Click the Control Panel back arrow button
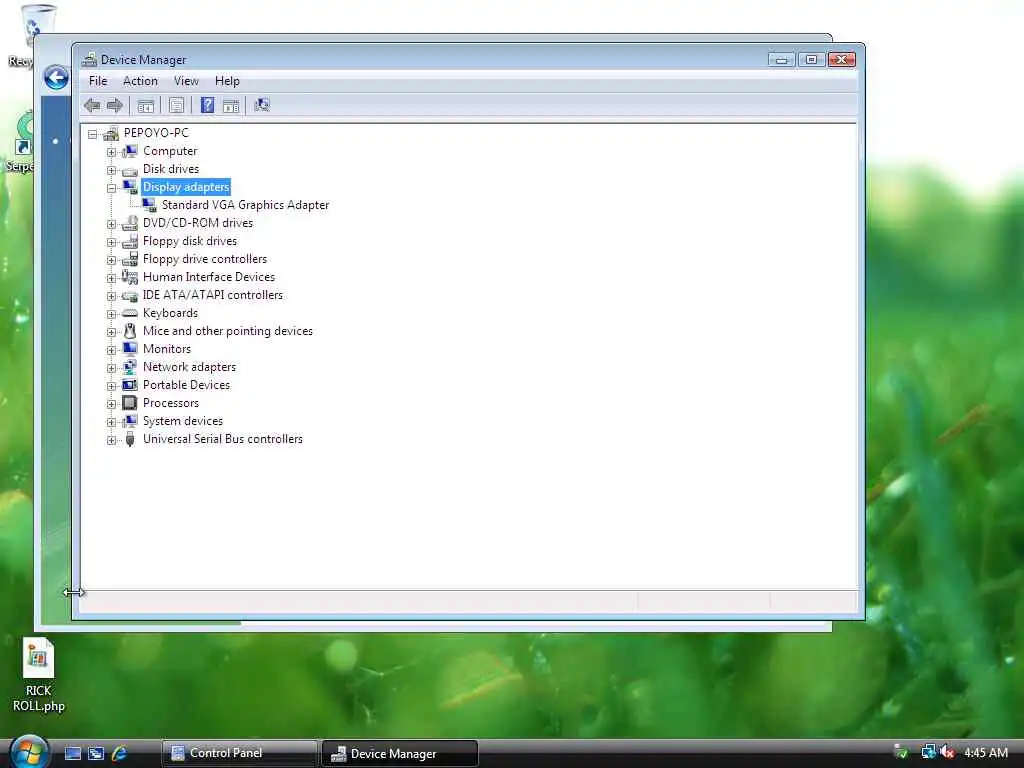The width and height of the screenshot is (1024, 768). click(x=56, y=78)
